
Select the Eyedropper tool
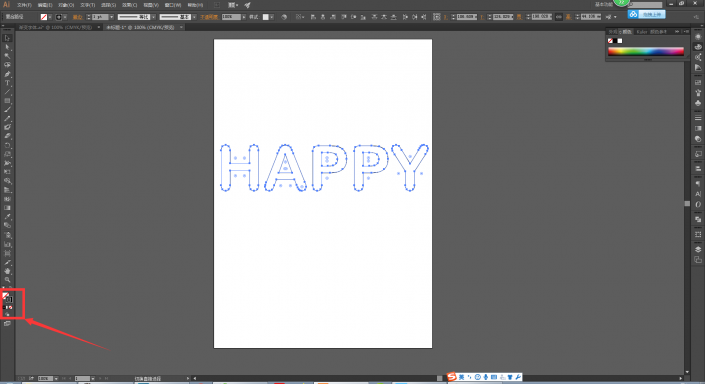pos(7,217)
